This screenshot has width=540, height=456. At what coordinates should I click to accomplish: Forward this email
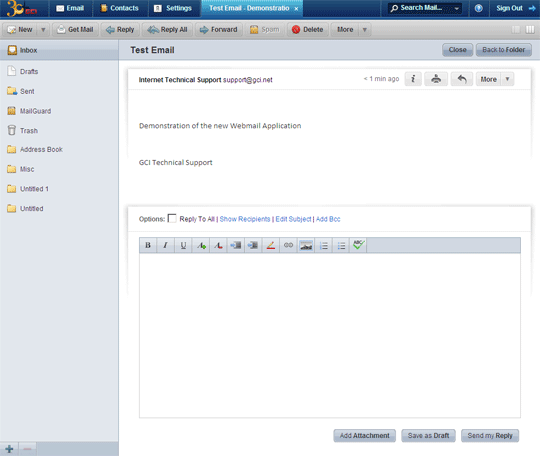[x=219, y=30]
